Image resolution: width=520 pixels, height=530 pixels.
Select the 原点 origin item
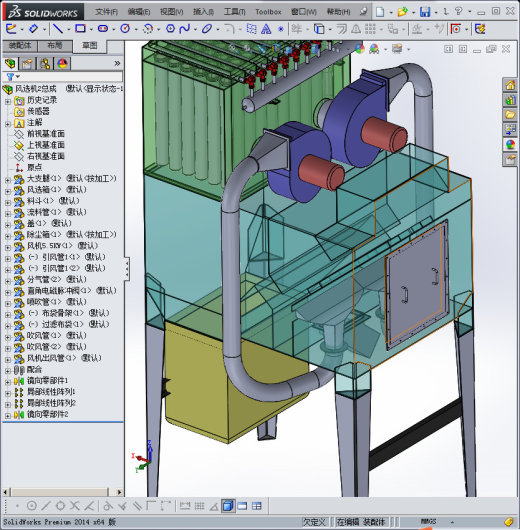34,167
